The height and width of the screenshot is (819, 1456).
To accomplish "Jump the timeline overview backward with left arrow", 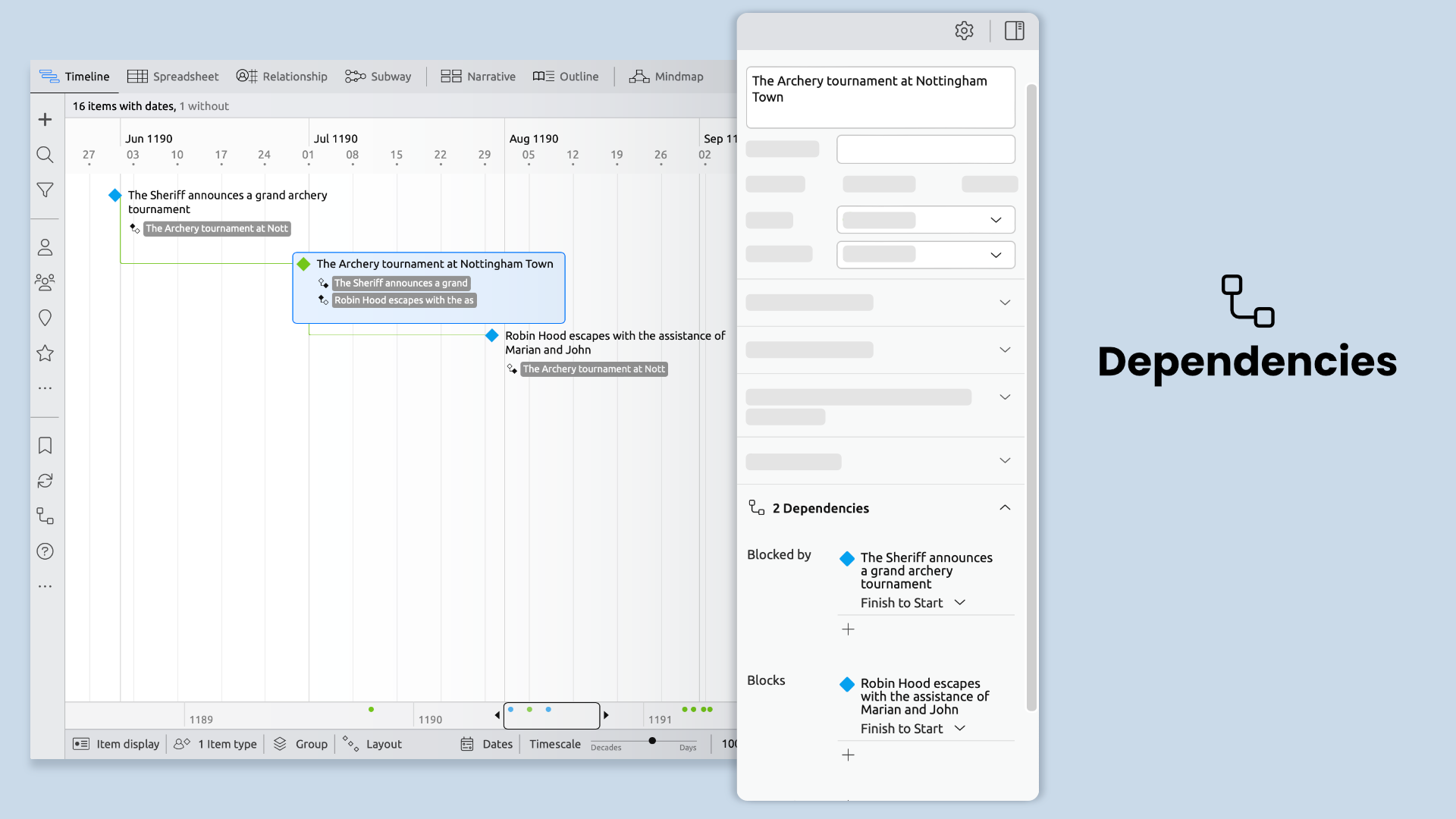I will click(497, 715).
